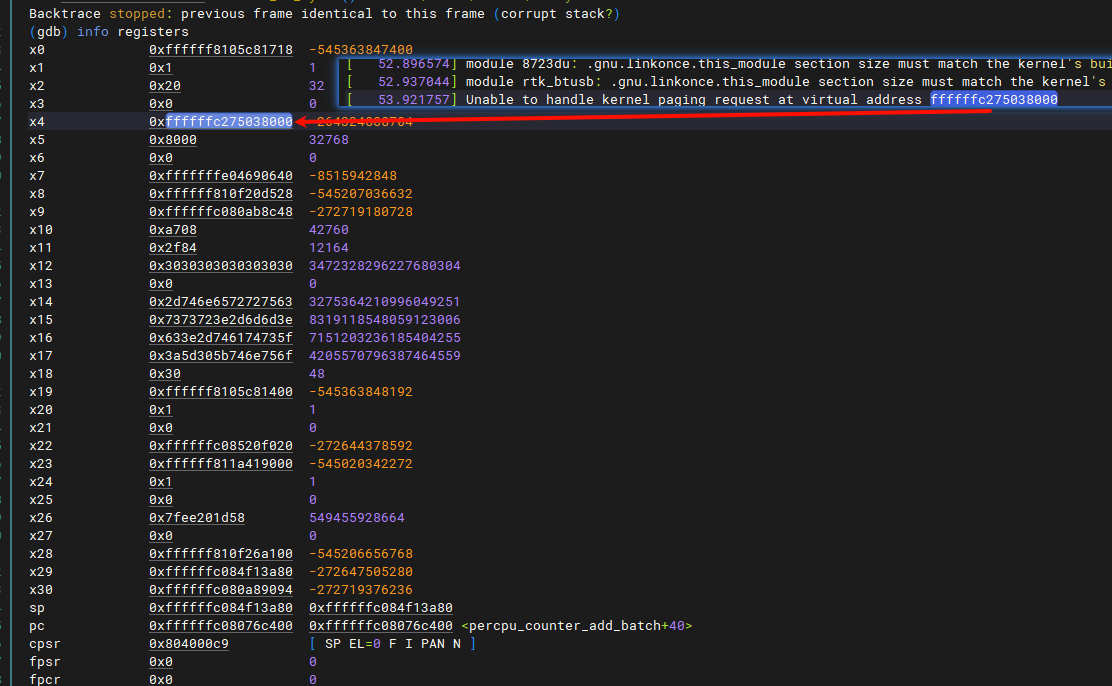Click the x0 hex value 0xffffff8105c81718
This screenshot has width=1112, height=686.
click(220, 50)
